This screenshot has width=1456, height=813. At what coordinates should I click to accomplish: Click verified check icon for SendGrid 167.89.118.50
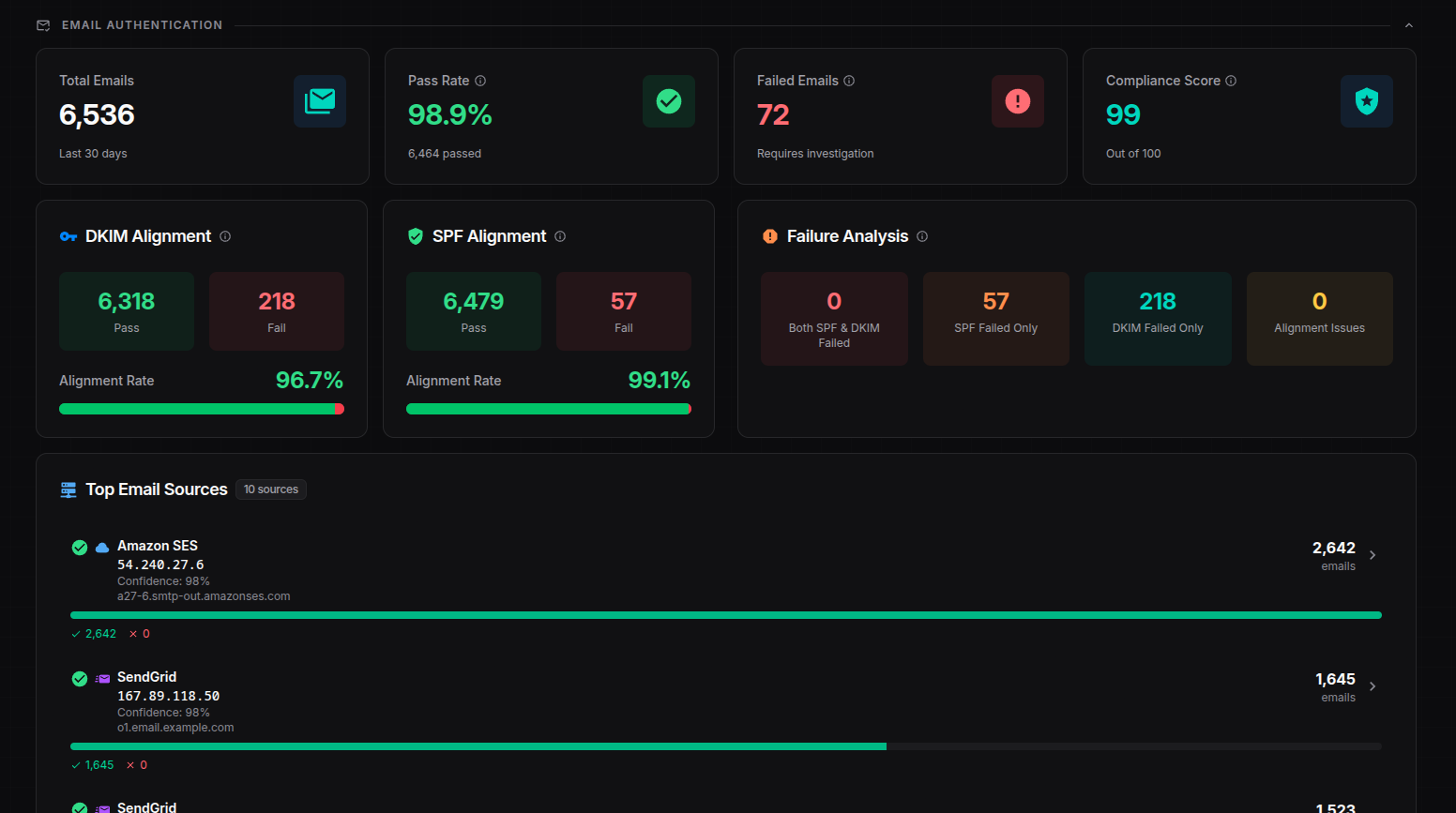[80, 679]
